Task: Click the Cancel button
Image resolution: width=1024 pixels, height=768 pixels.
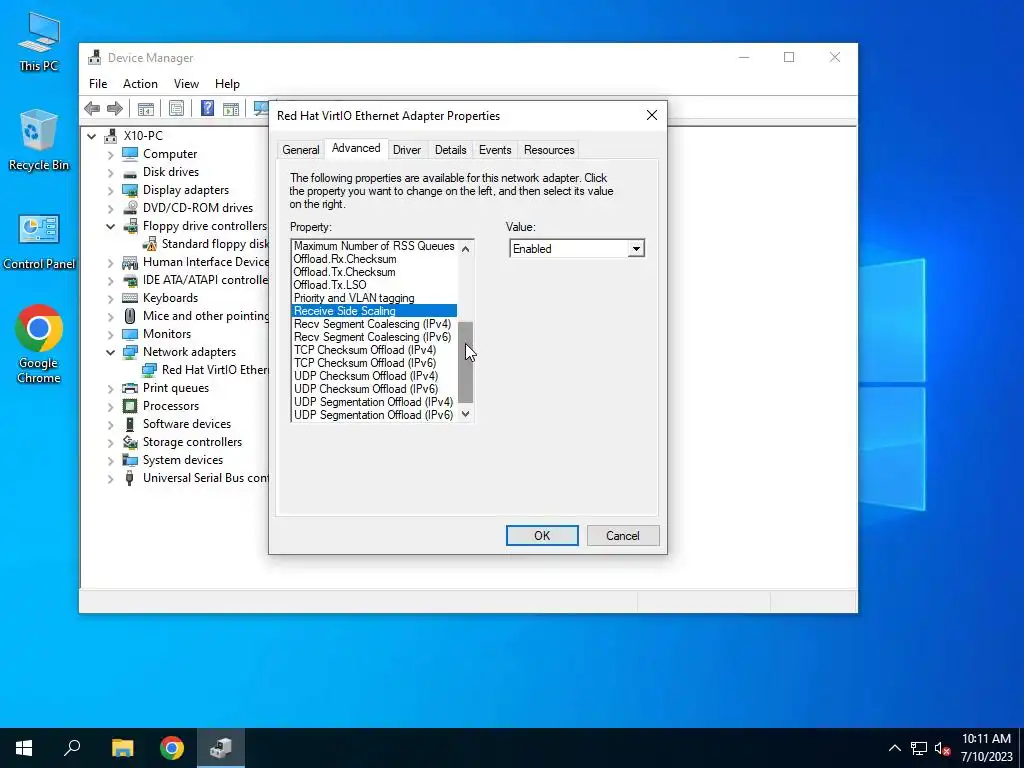Action: point(622,536)
